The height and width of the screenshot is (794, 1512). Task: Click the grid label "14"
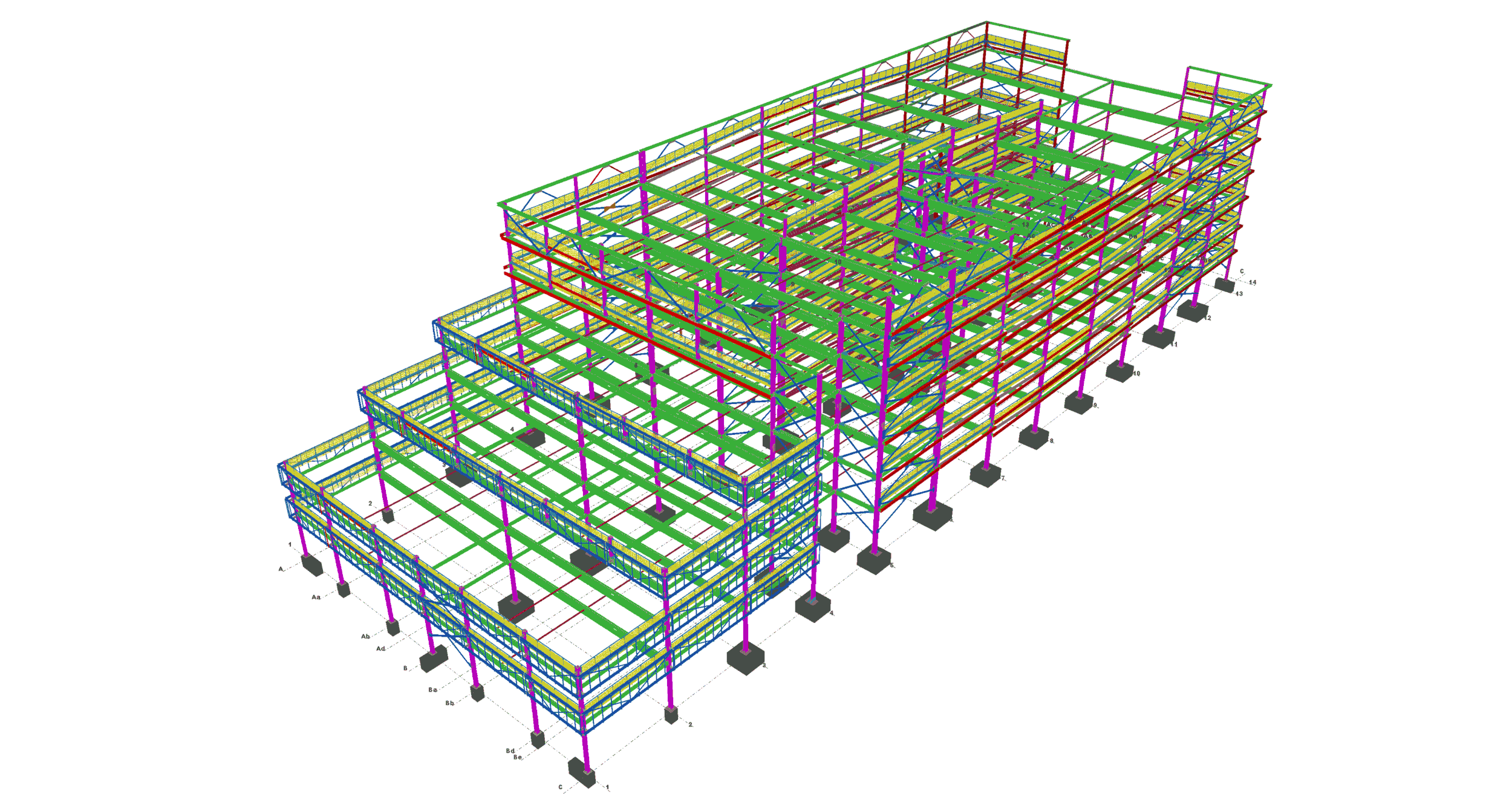click(1252, 282)
